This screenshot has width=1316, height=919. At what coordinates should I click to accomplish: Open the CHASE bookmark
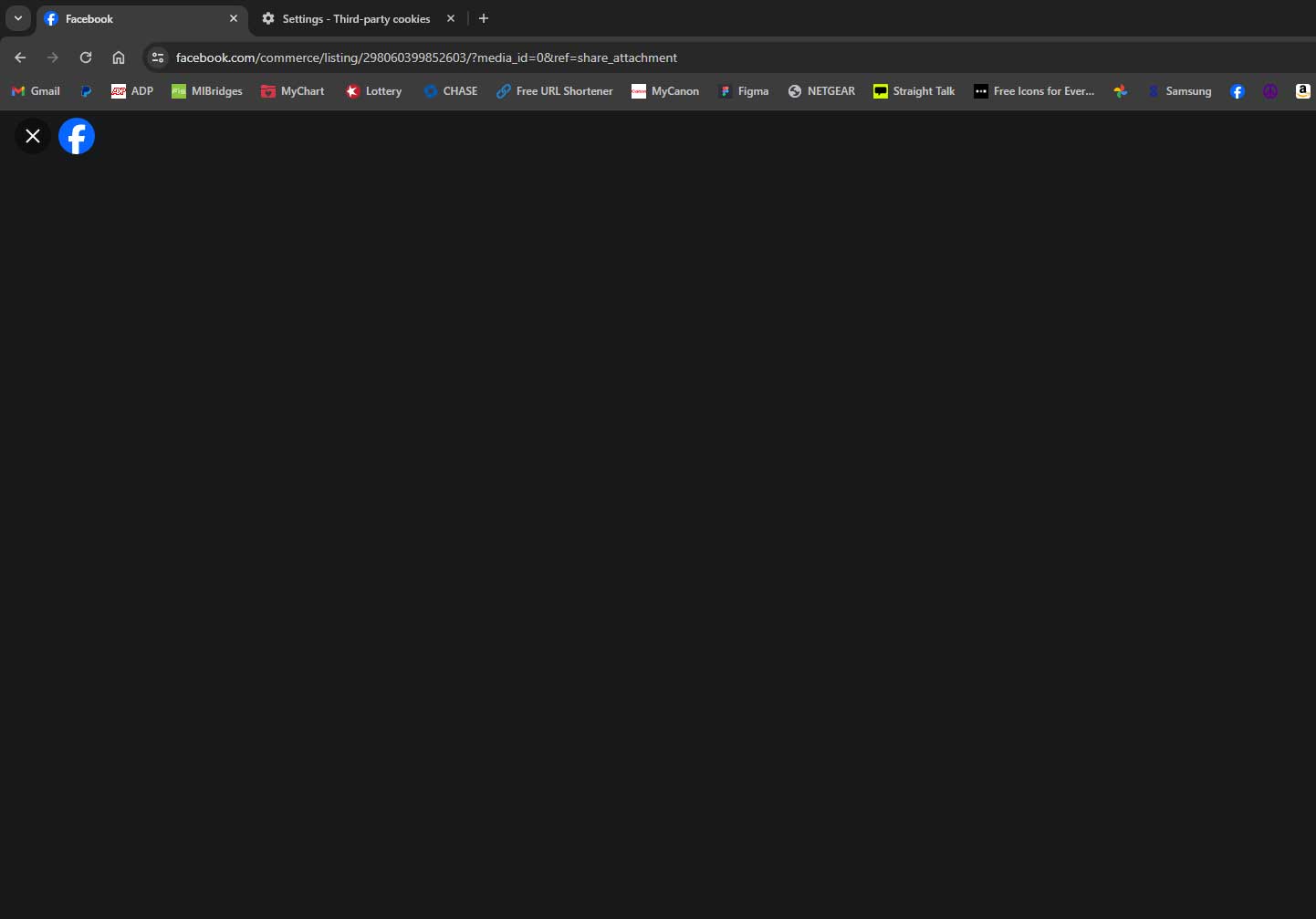451,91
